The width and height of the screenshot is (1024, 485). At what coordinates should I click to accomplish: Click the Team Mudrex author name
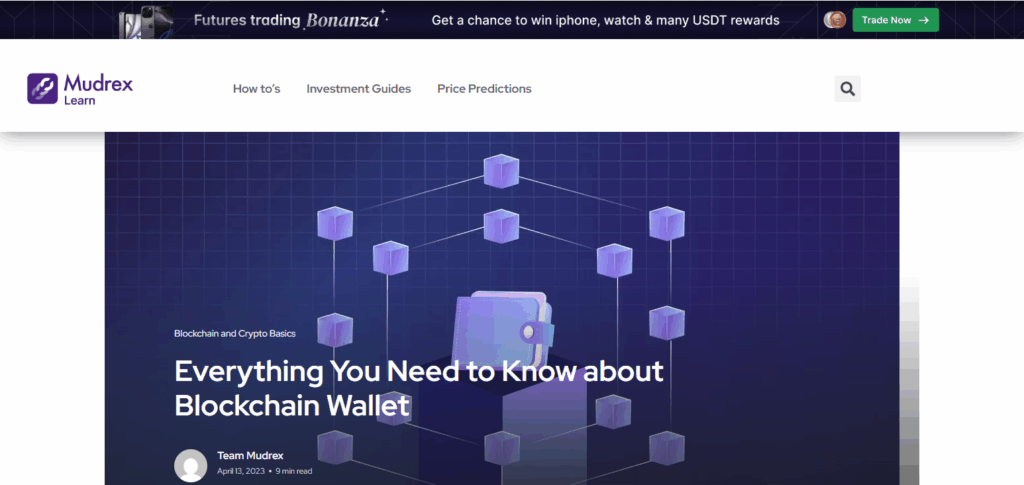coord(250,456)
